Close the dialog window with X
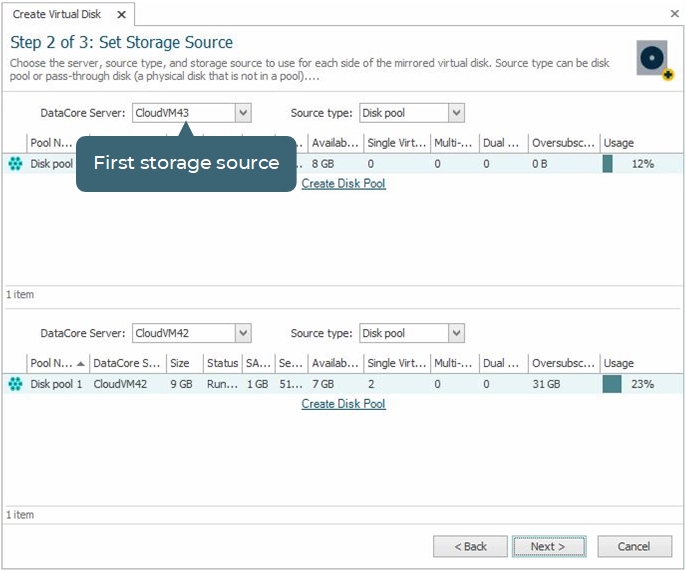Viewport: 686px width, 571px height. coord(674,14)
